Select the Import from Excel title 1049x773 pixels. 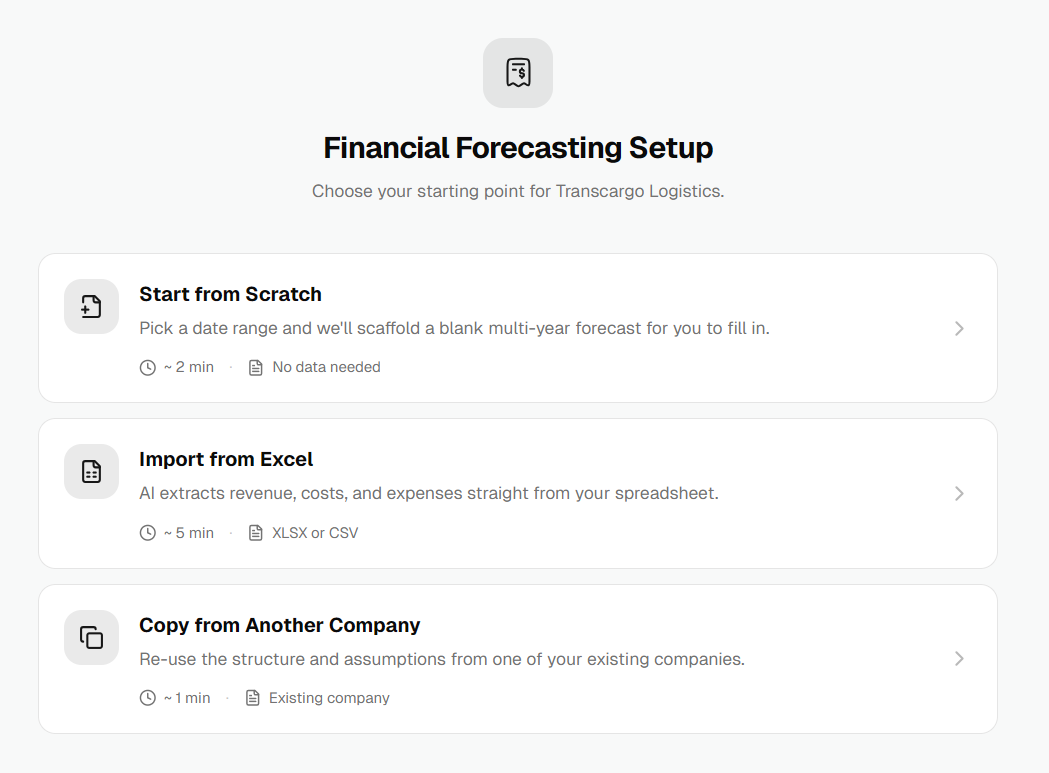tap(226, 459)
